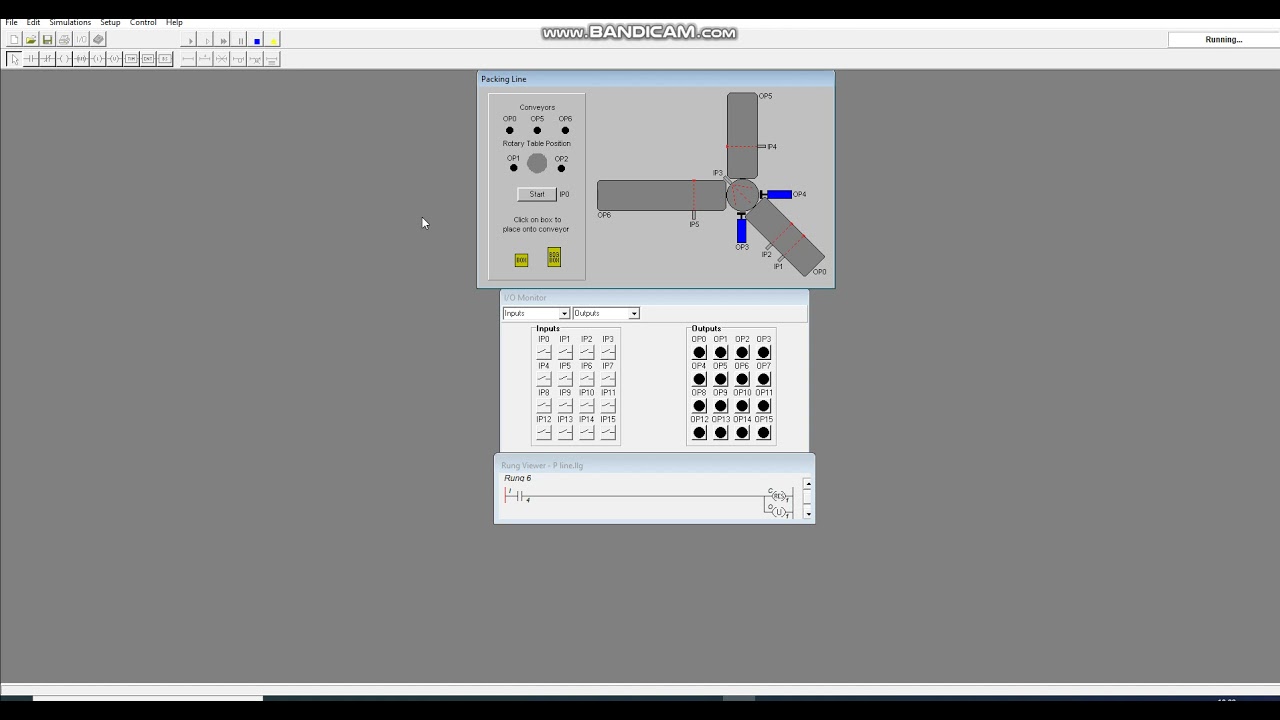Click the delete link (crossed) icon
Image resolution: width=1280 pixels, height=720 pixels.
coord(221,59)
